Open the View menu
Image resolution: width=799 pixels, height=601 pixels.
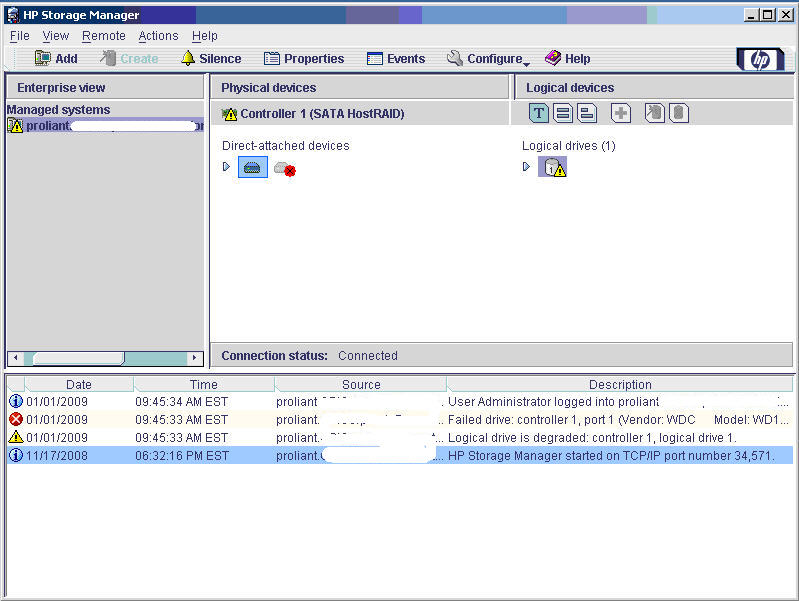[x=56, y=36]
